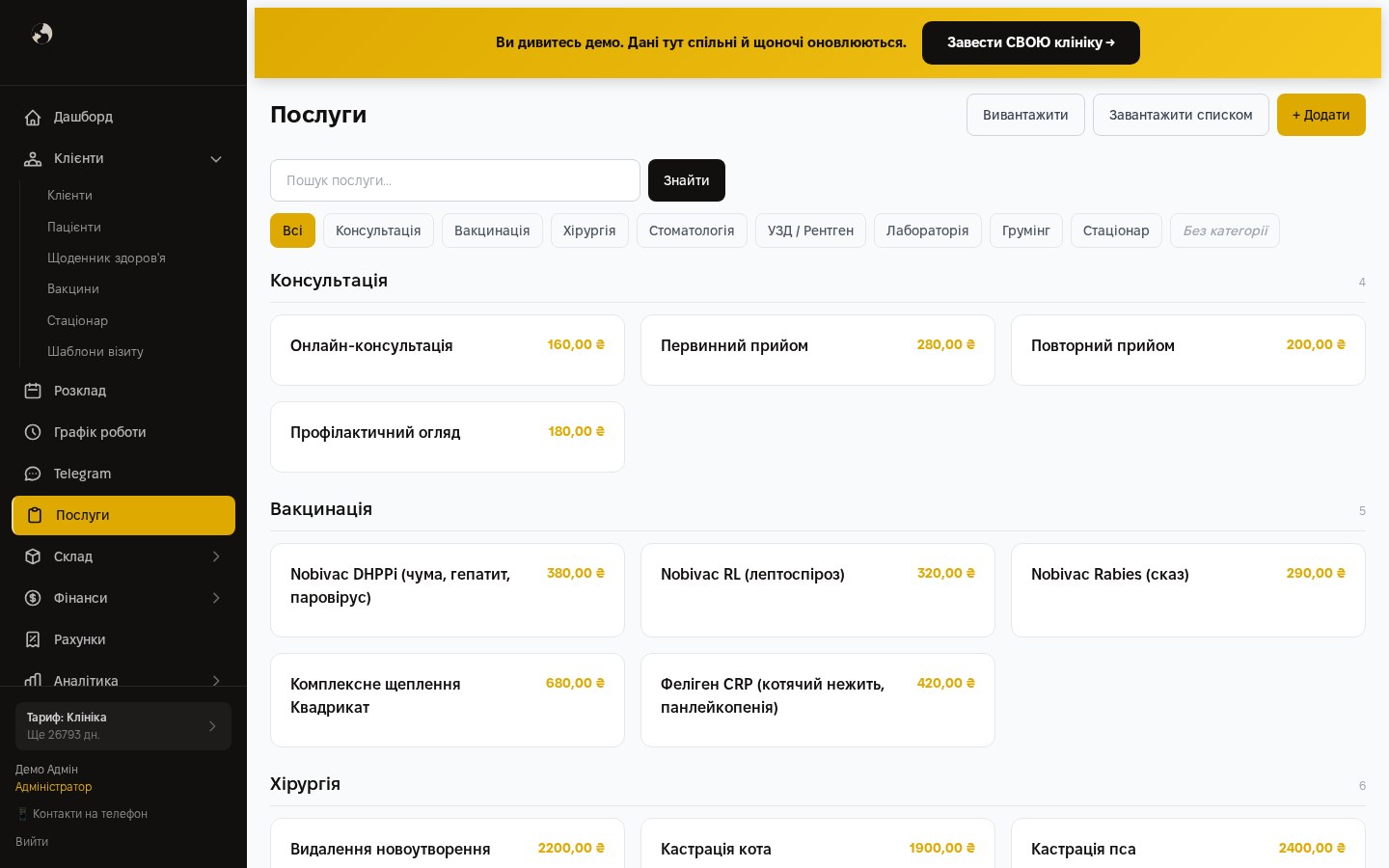
Task: Open the Кастрація кота service card
Action: tap(818, 844)
